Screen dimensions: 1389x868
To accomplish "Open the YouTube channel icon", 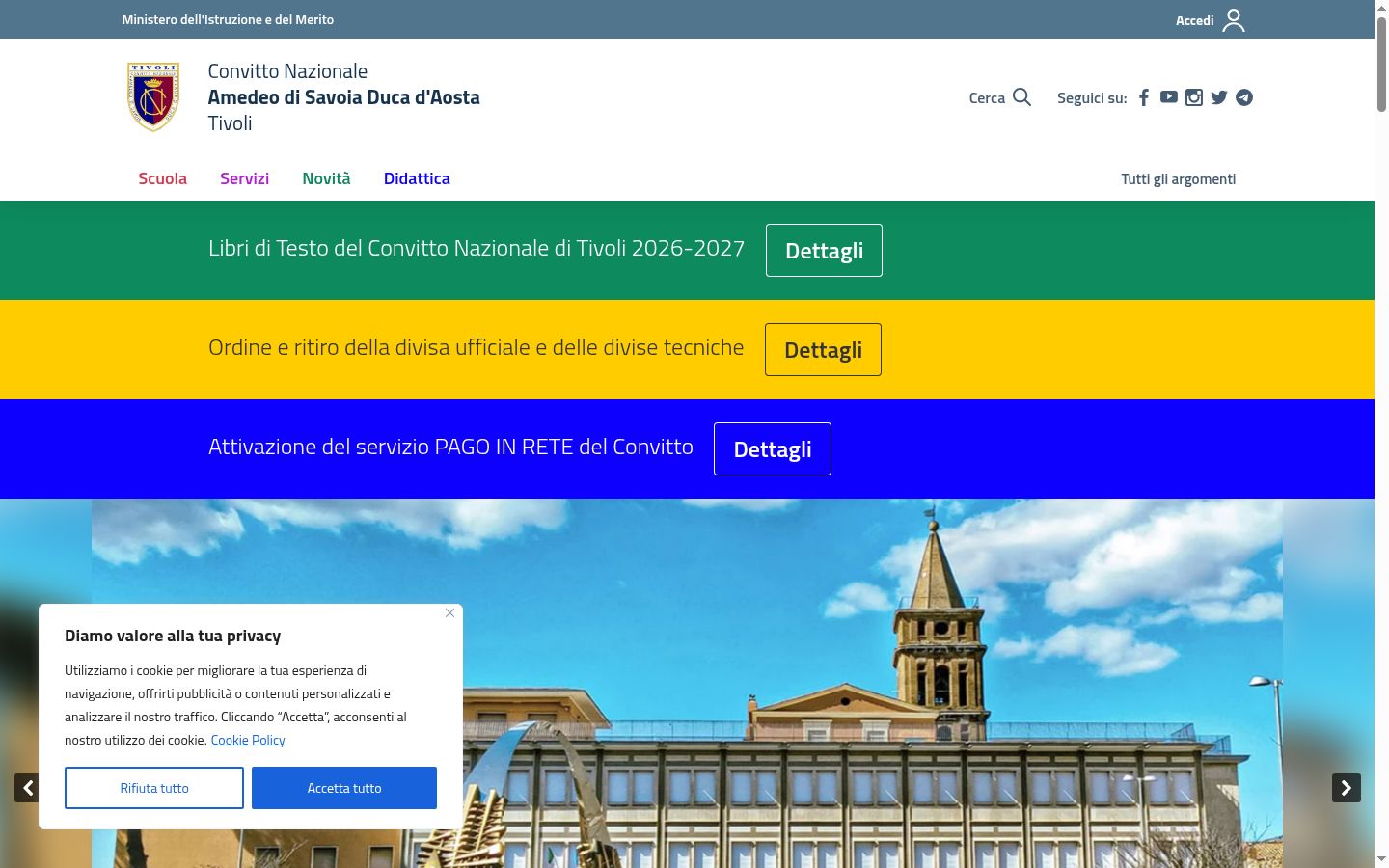I will point(1169,97).
